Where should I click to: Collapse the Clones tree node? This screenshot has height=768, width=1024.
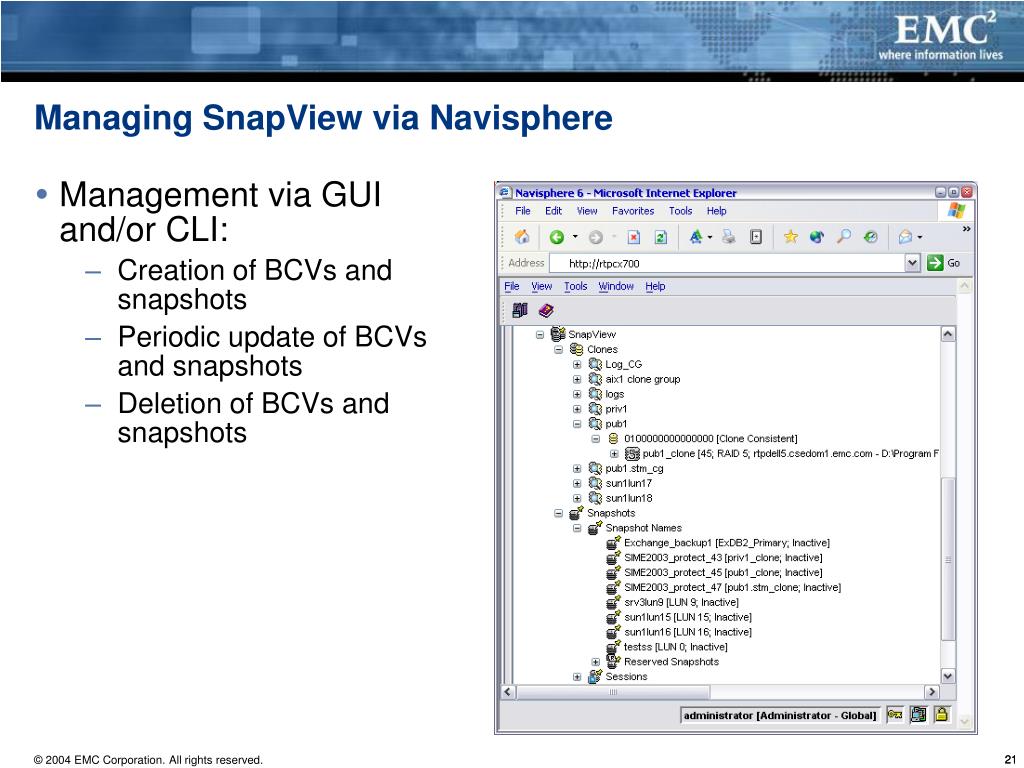558,349
